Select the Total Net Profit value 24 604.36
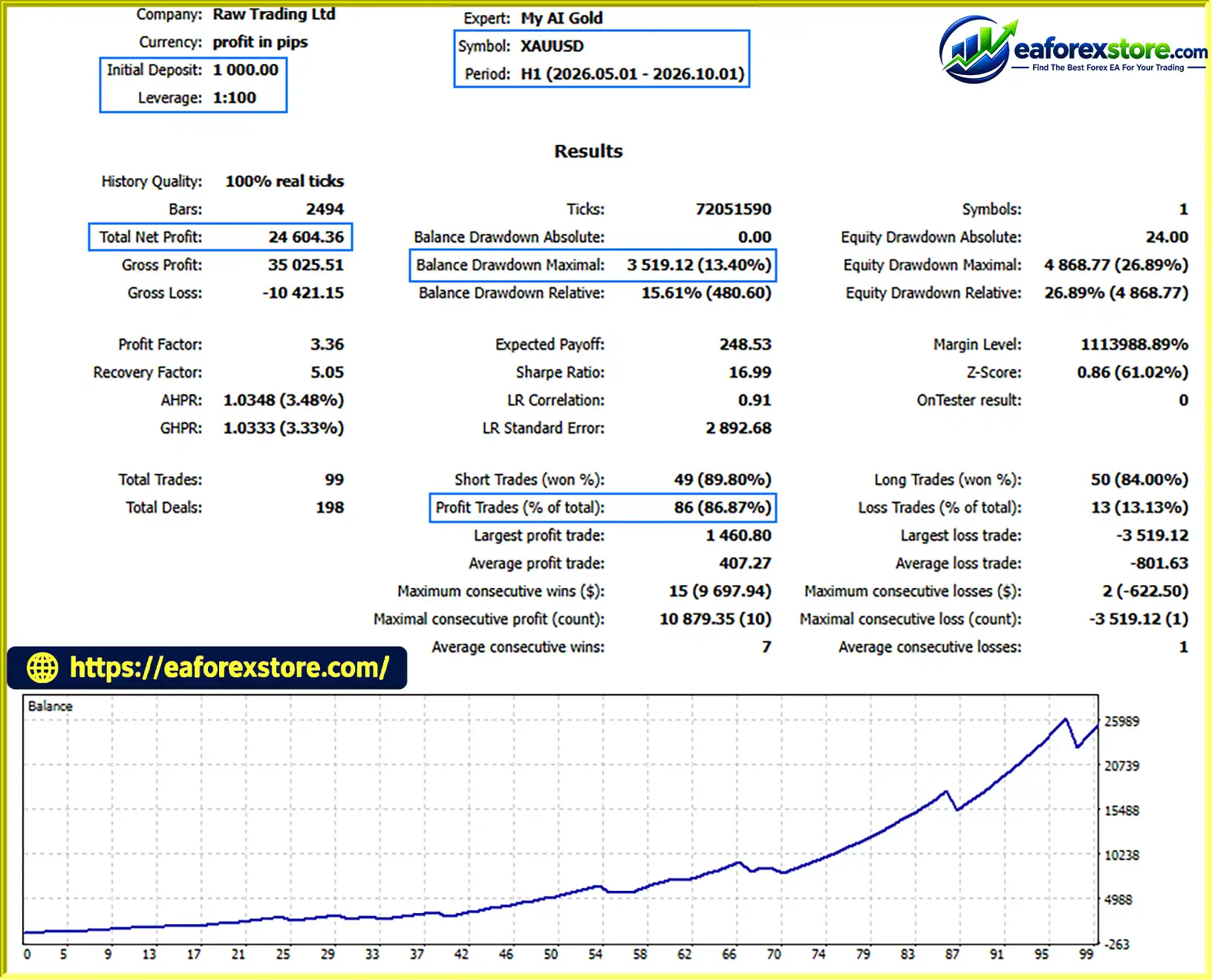Image resolution: width=1212 pixels, height=980 pixels. (306, 237)
